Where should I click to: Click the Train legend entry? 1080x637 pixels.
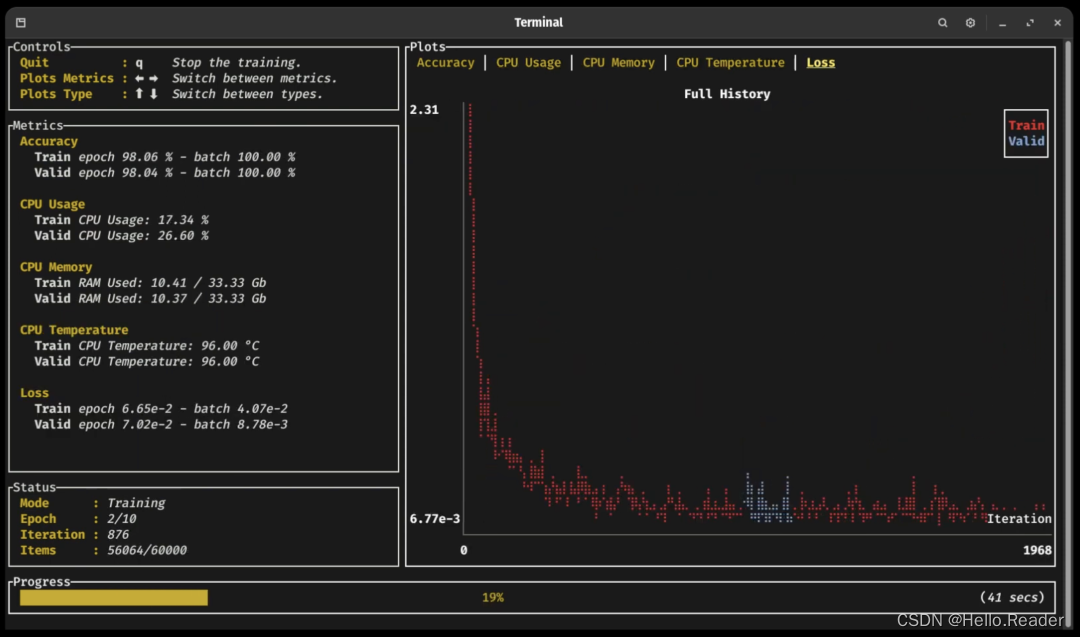1026,125
